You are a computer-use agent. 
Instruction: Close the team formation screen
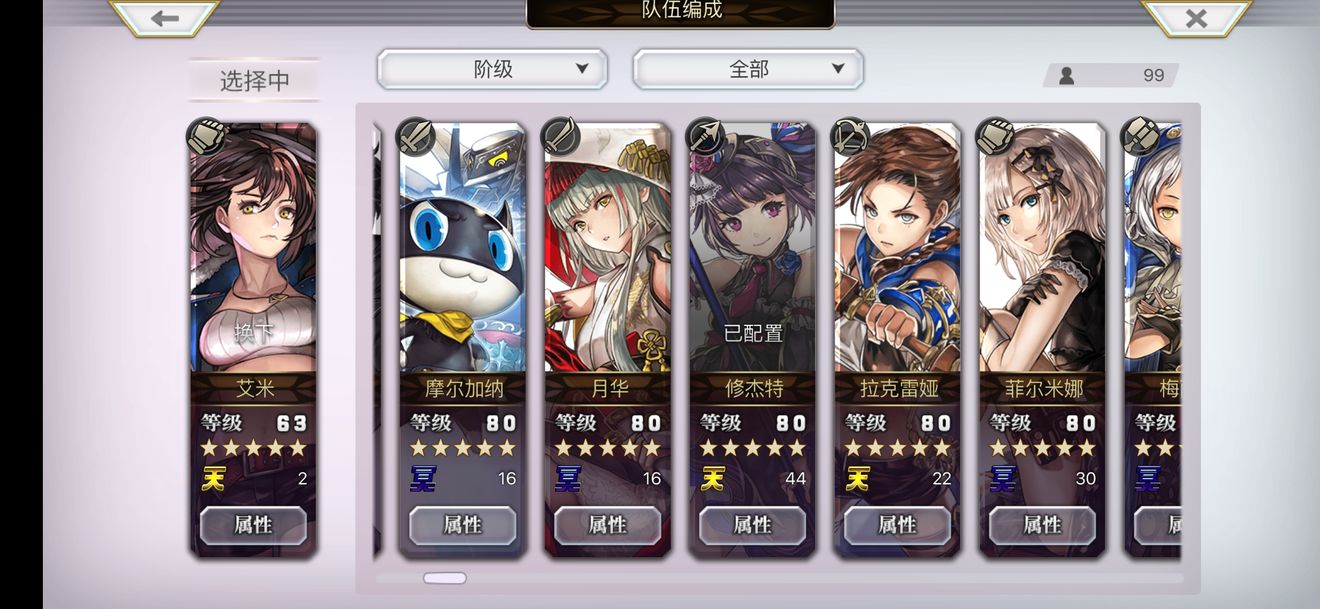point(1196,18)
